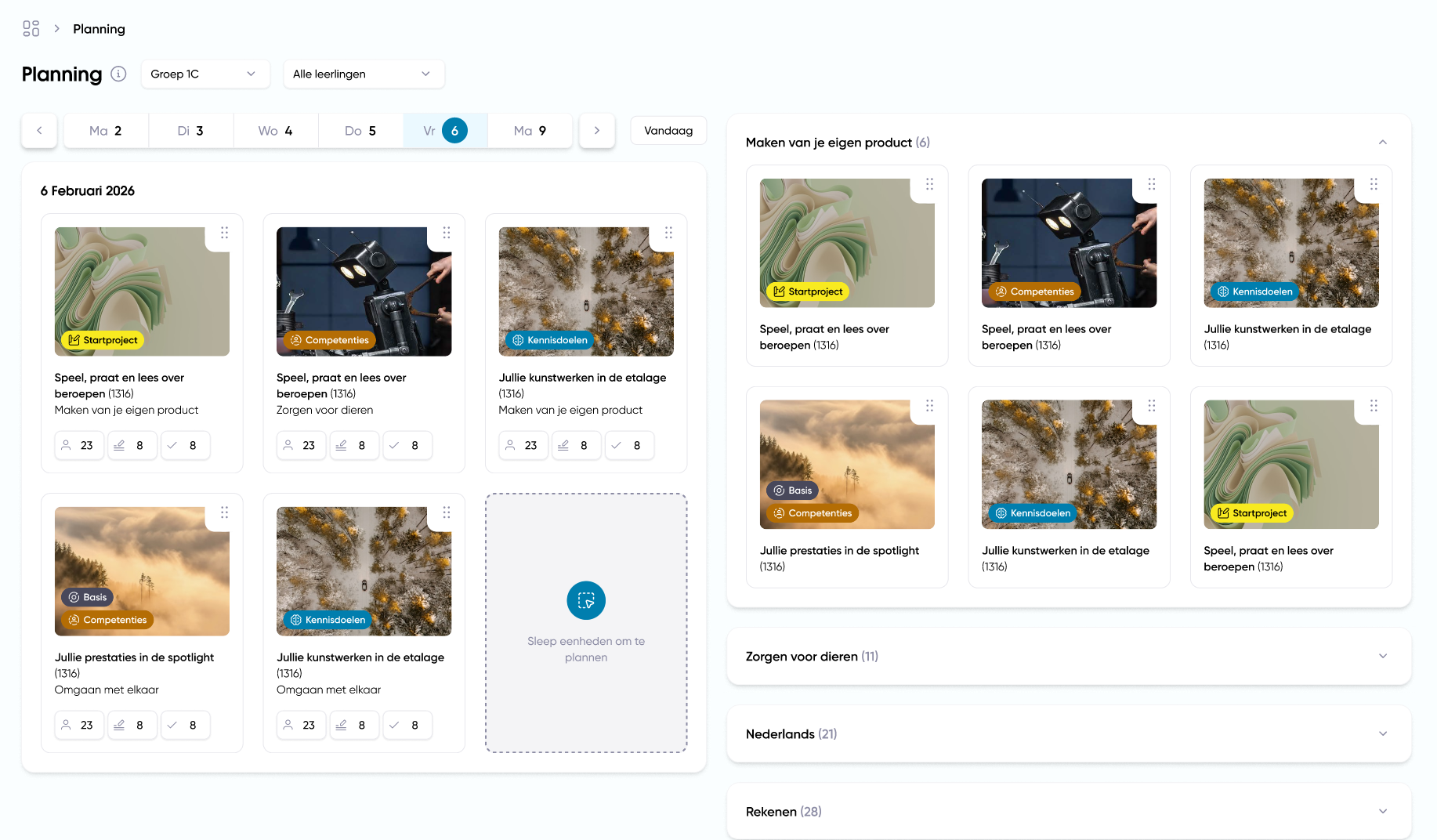
Task: Open drag handle on planned Maken Kennisdoelen card
Action: point(668,233)
